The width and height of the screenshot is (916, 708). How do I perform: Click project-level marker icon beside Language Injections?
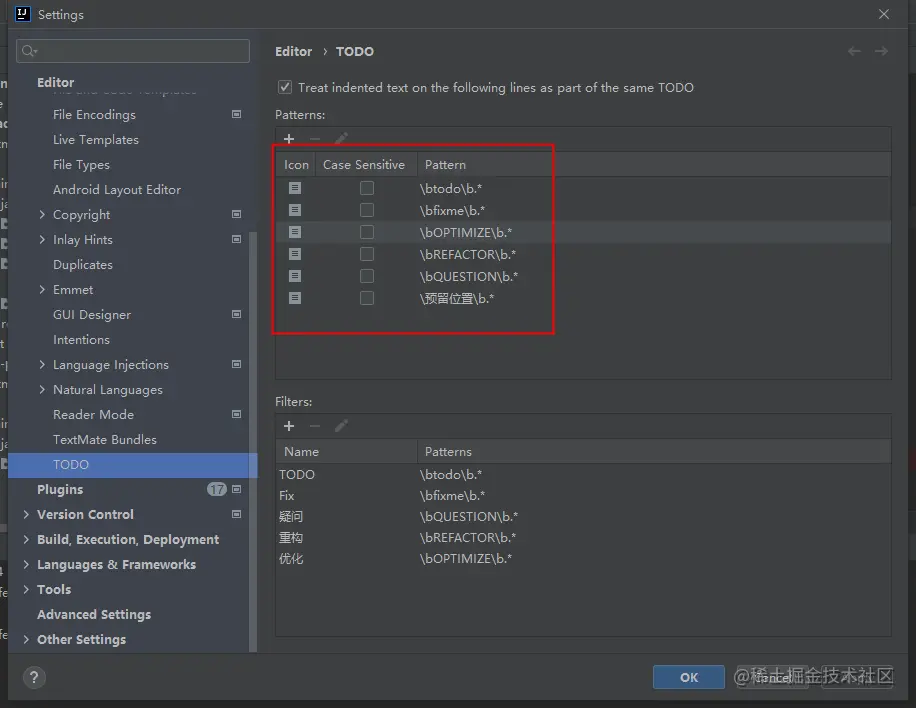click(x=237, y=364)
